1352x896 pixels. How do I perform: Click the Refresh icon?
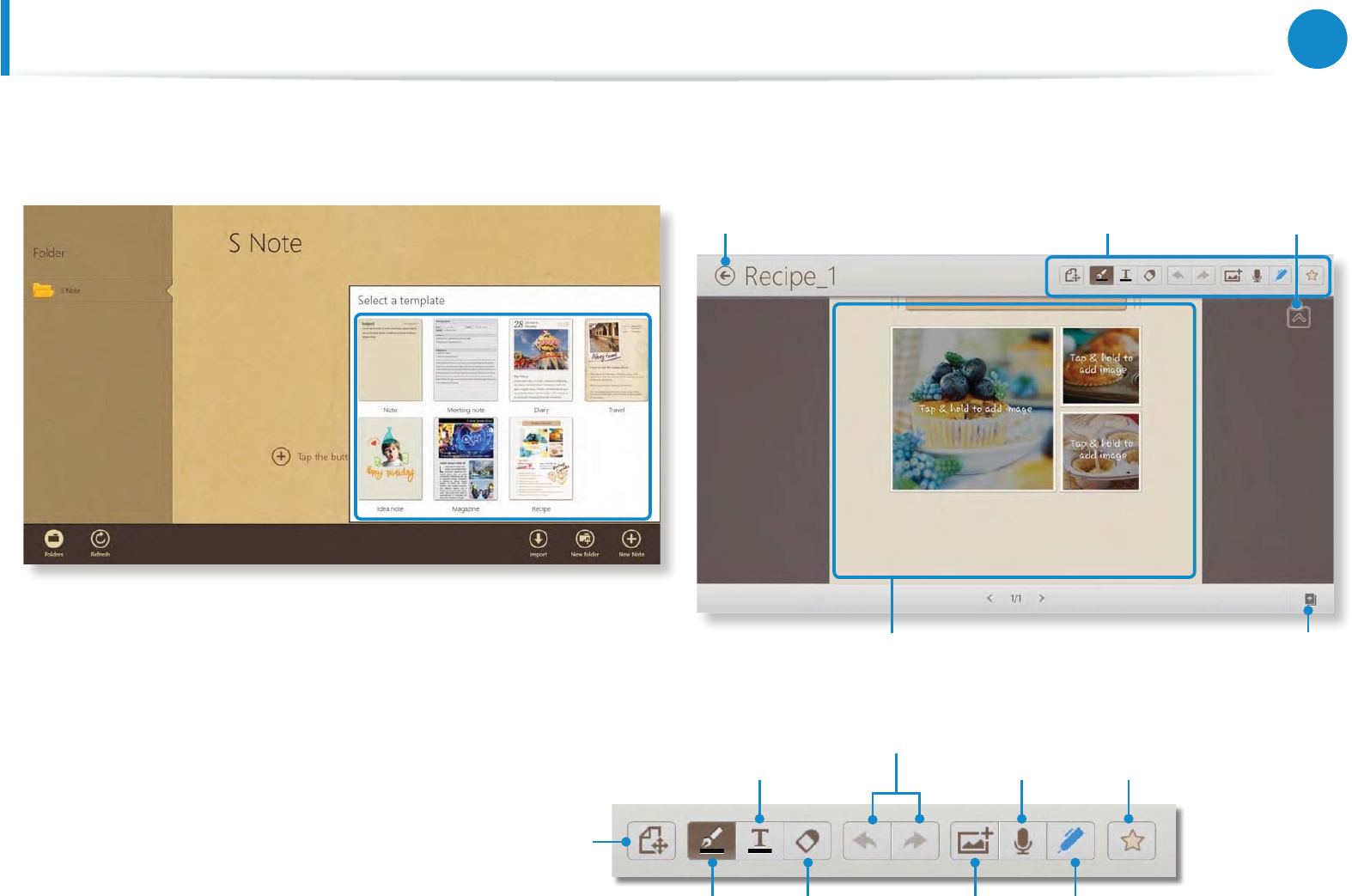tap(100, 539)
